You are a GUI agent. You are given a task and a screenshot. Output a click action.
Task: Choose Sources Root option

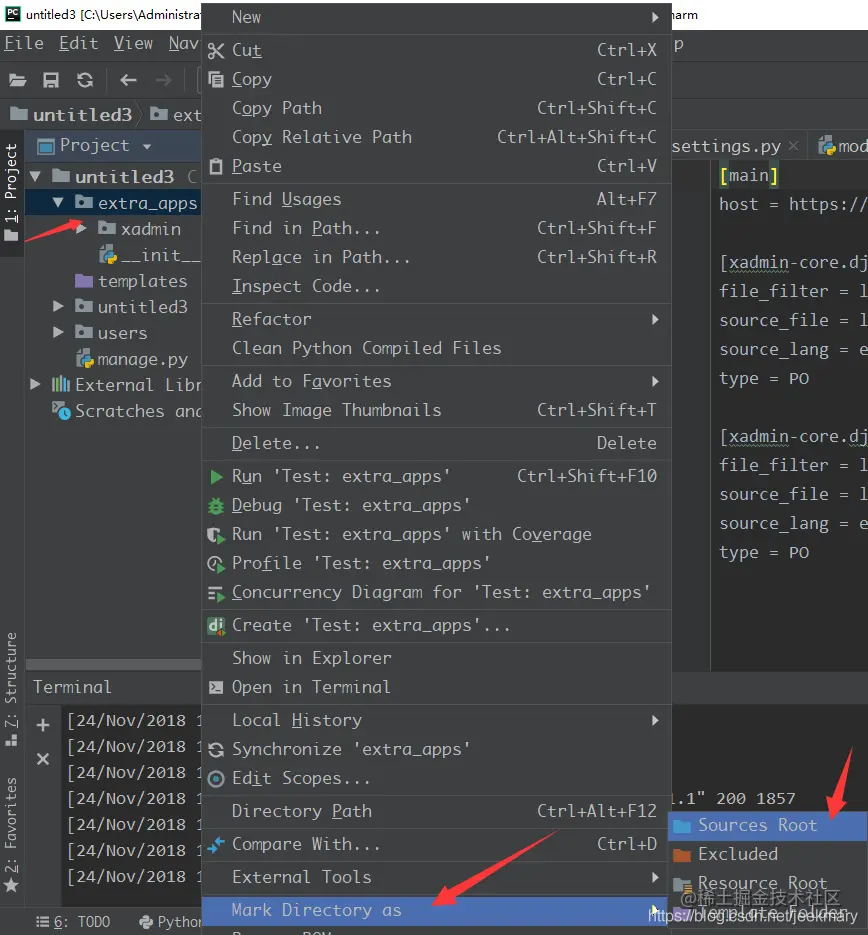point(768,825)
